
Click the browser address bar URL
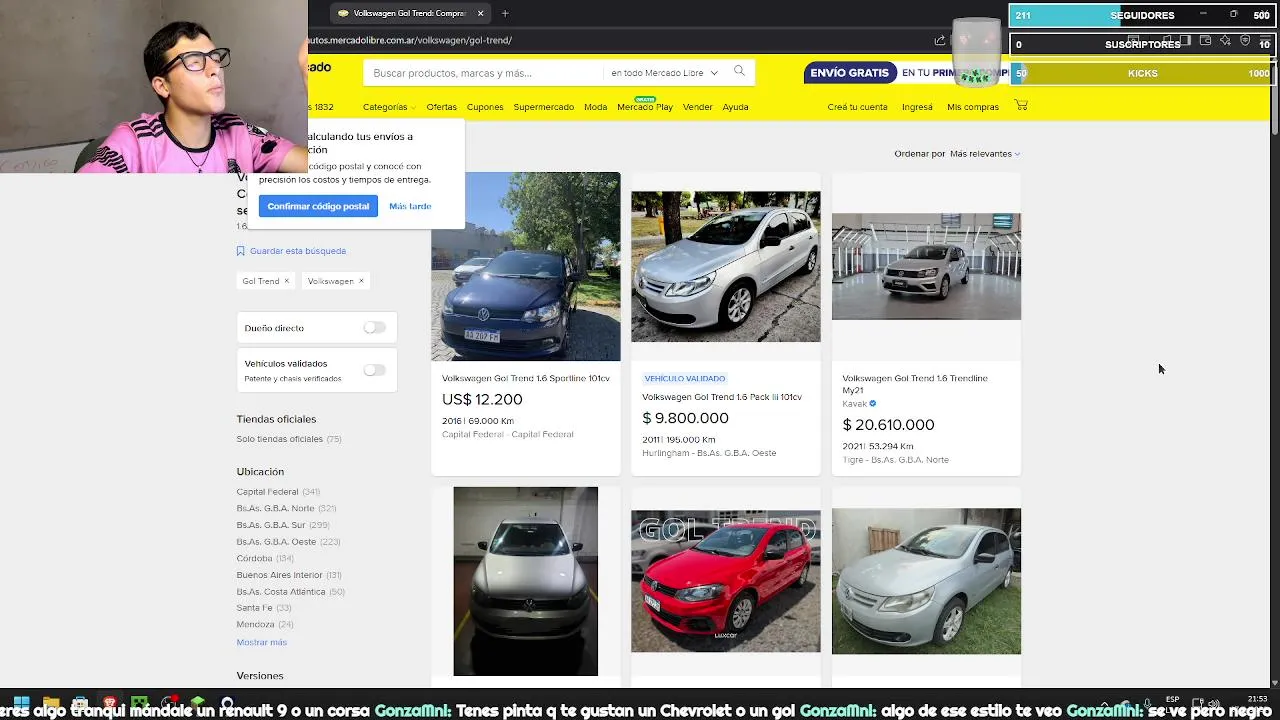pyautogui.click(x=410, y=40)
